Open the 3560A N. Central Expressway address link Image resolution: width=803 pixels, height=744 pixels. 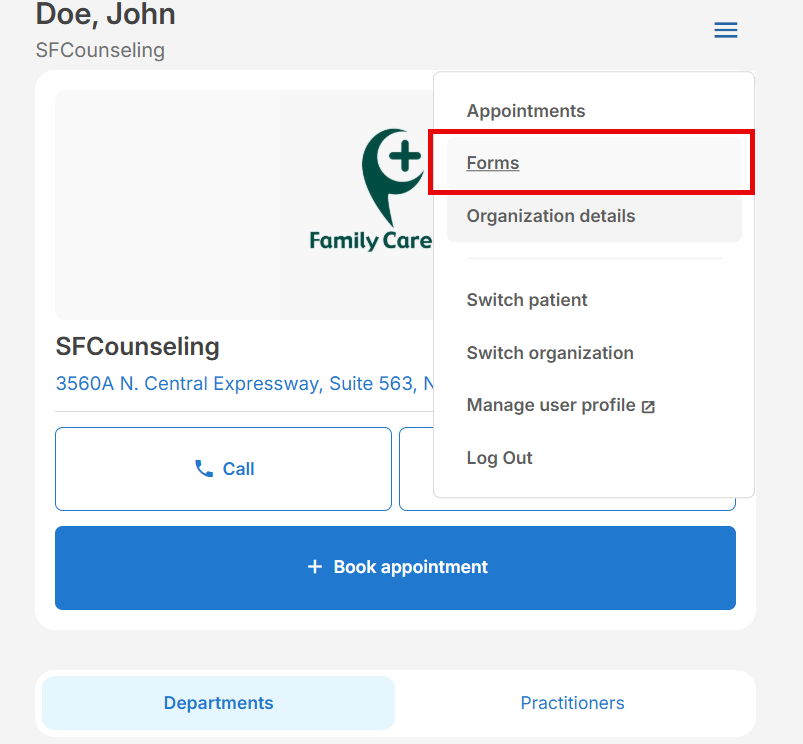(245, 384)
